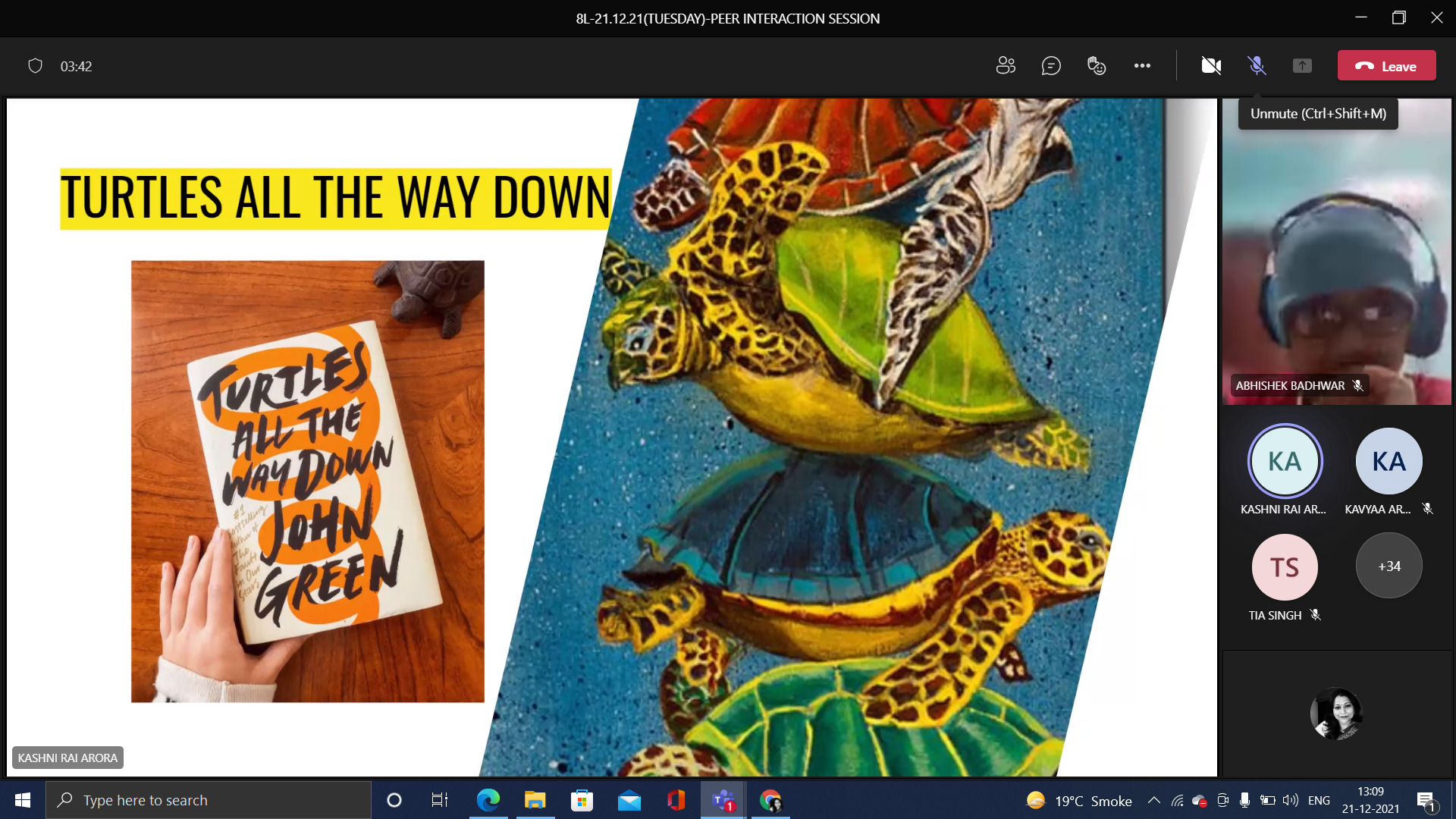Open Windows Start menu
This screenshot has width=1456, height=819.
click(x=23, y=800)
